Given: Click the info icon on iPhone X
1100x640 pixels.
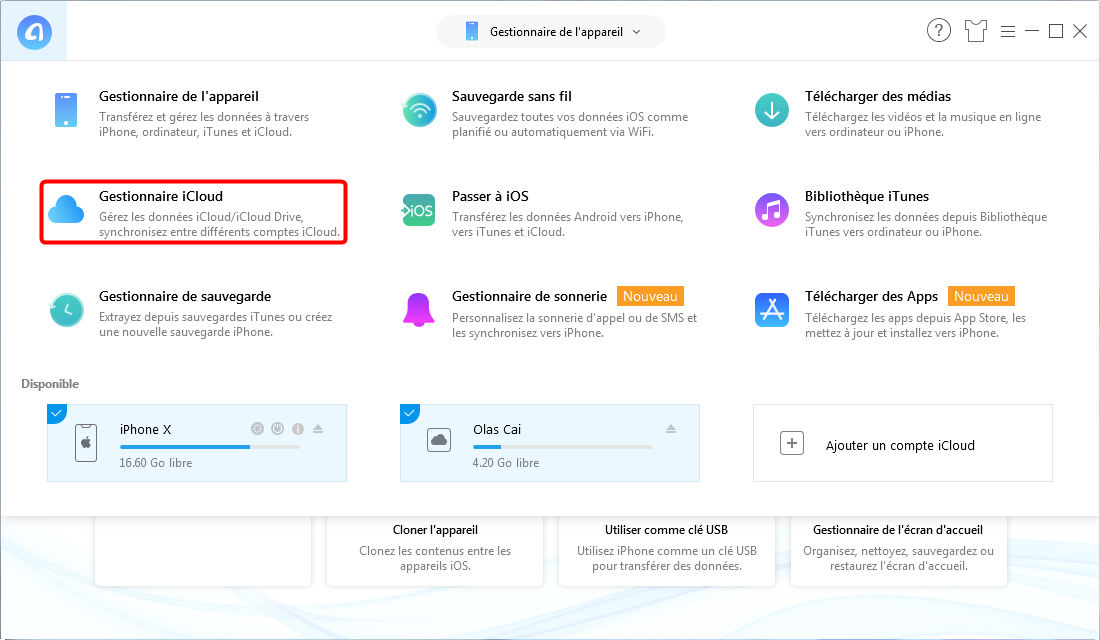Looking at the screenshot, I should tap(297, 429).
